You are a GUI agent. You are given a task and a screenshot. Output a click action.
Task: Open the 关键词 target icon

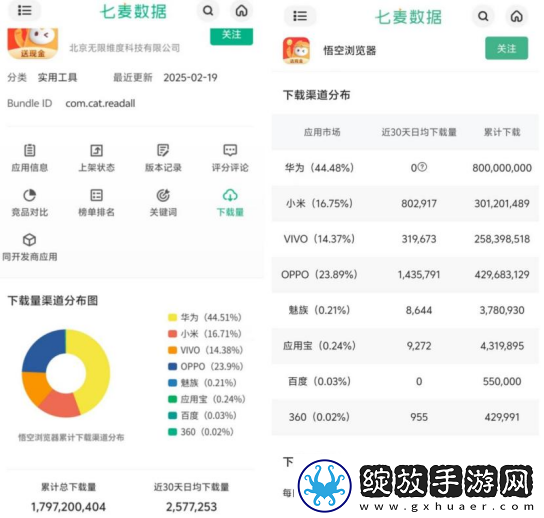tap(163, 195)
